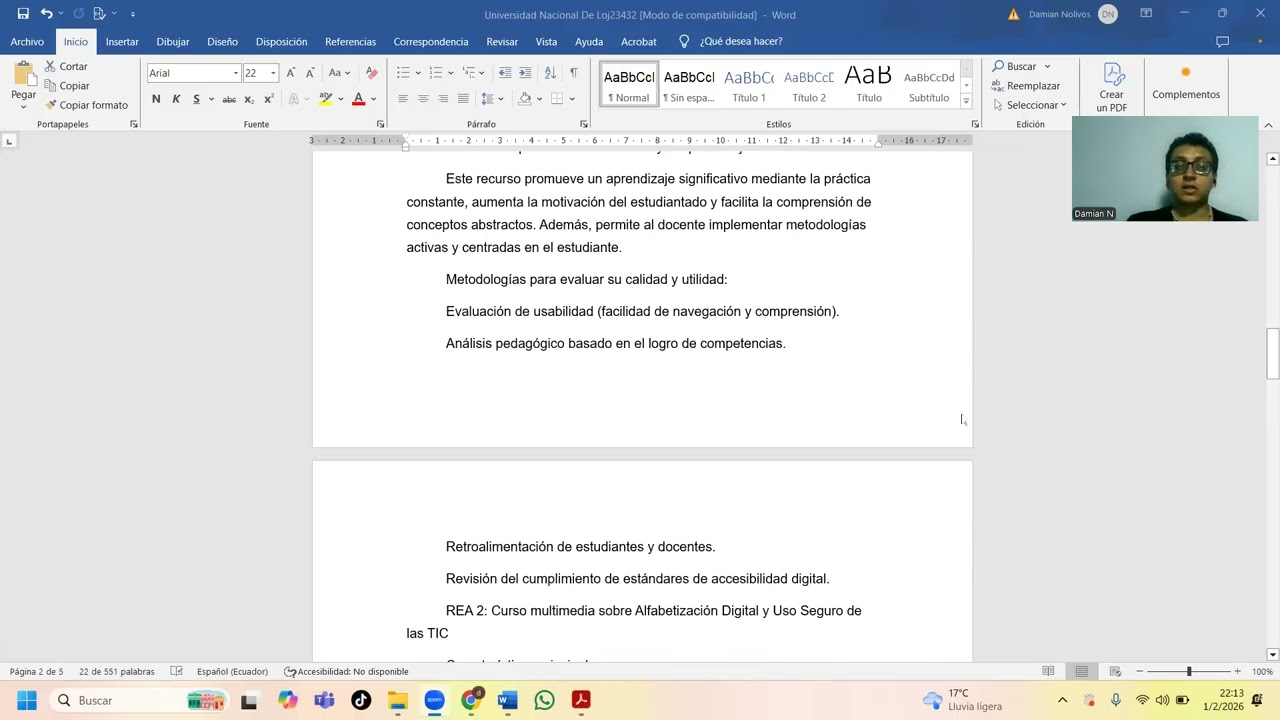Switch to the Acrobat tab
The height and width of the screenshot is (720, 1280).
pos(639,42)
